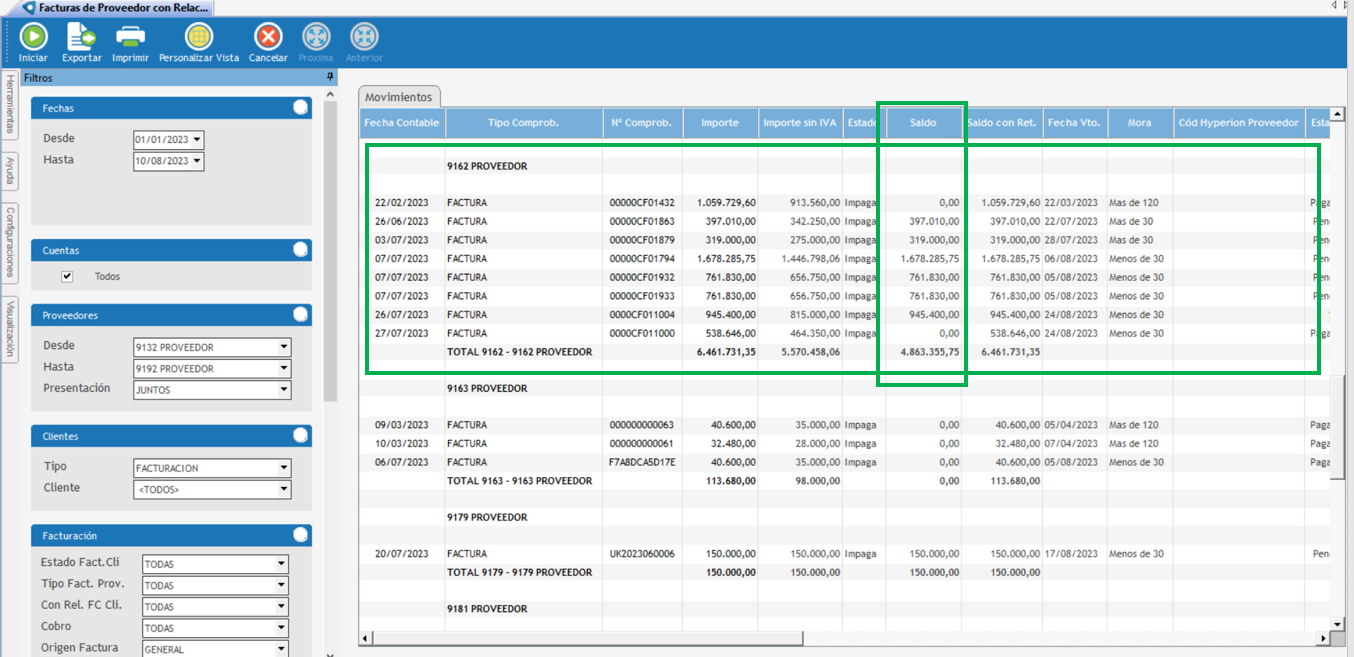Click the Exportar icon

pyautogui.click(x=81, y=38)
